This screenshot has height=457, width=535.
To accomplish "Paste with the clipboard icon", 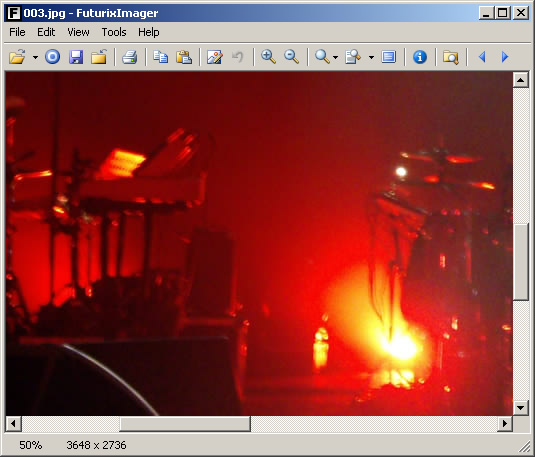I will [184, 57].
